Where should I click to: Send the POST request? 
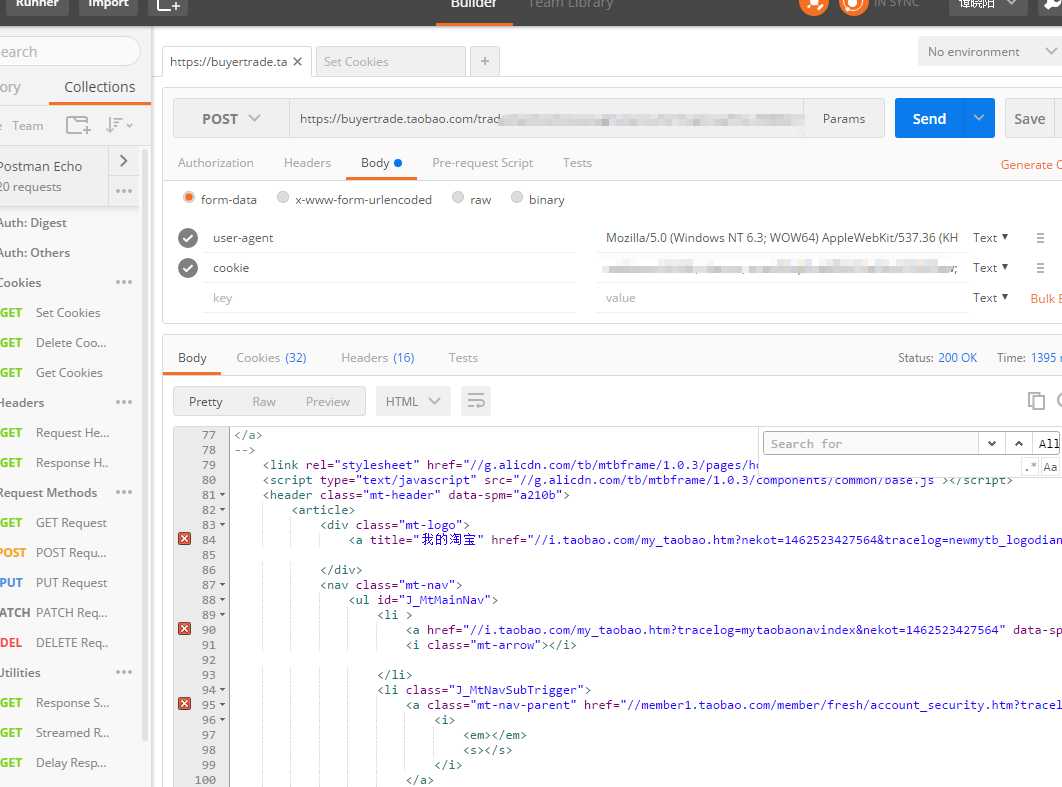coord(929,119)
